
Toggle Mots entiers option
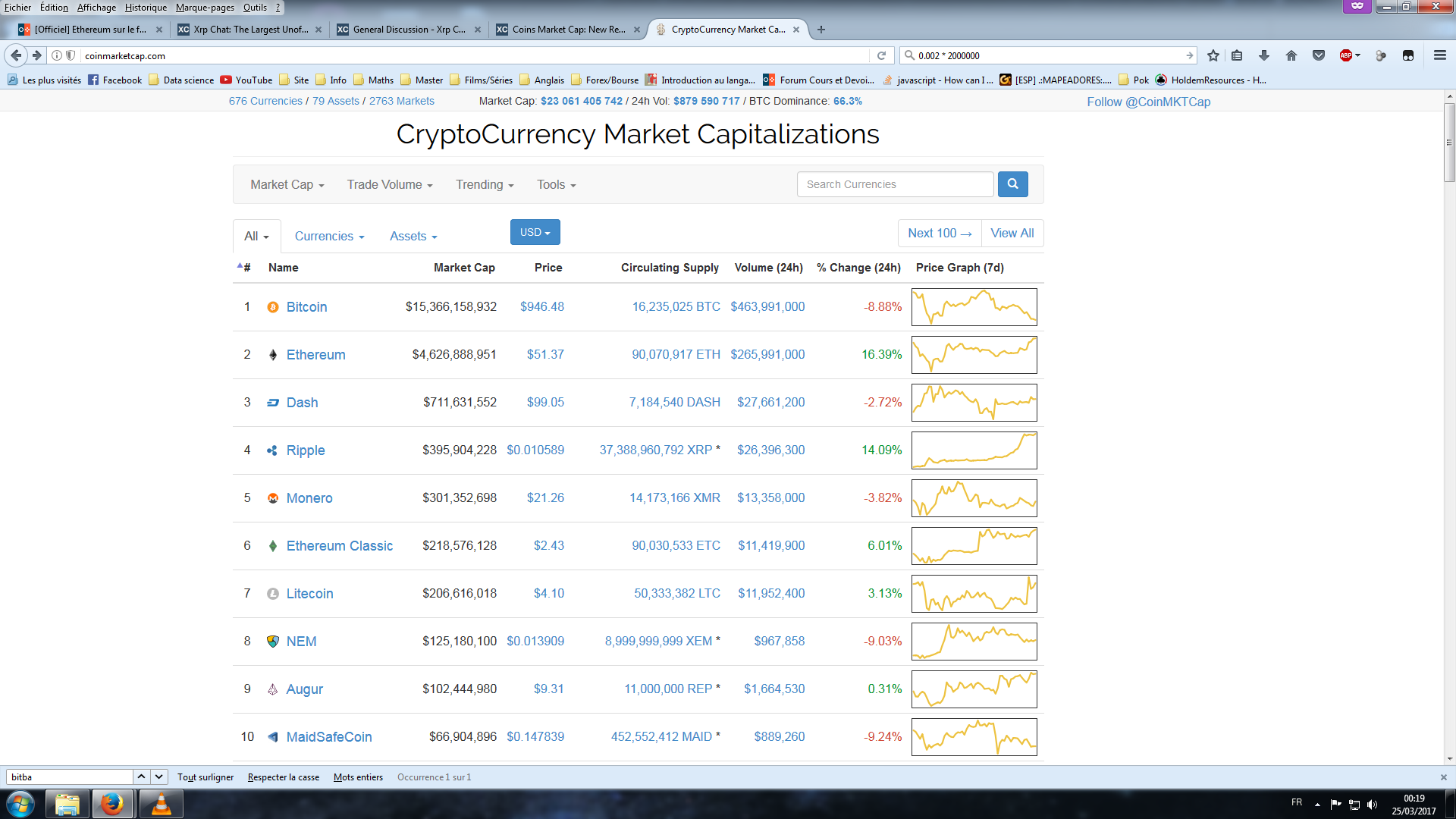click(358, 777)
